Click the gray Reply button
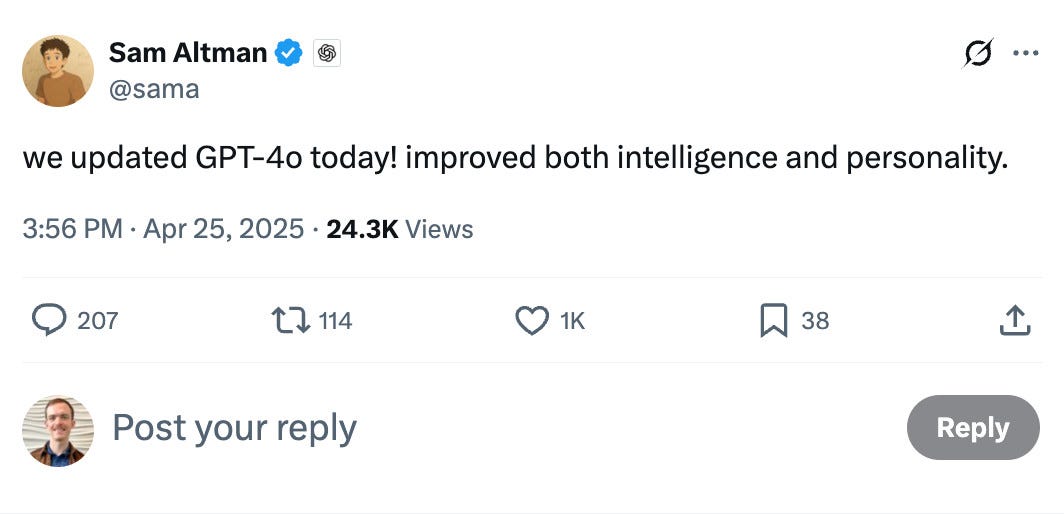Viewport: 1064px width, 514px height. 973,428
